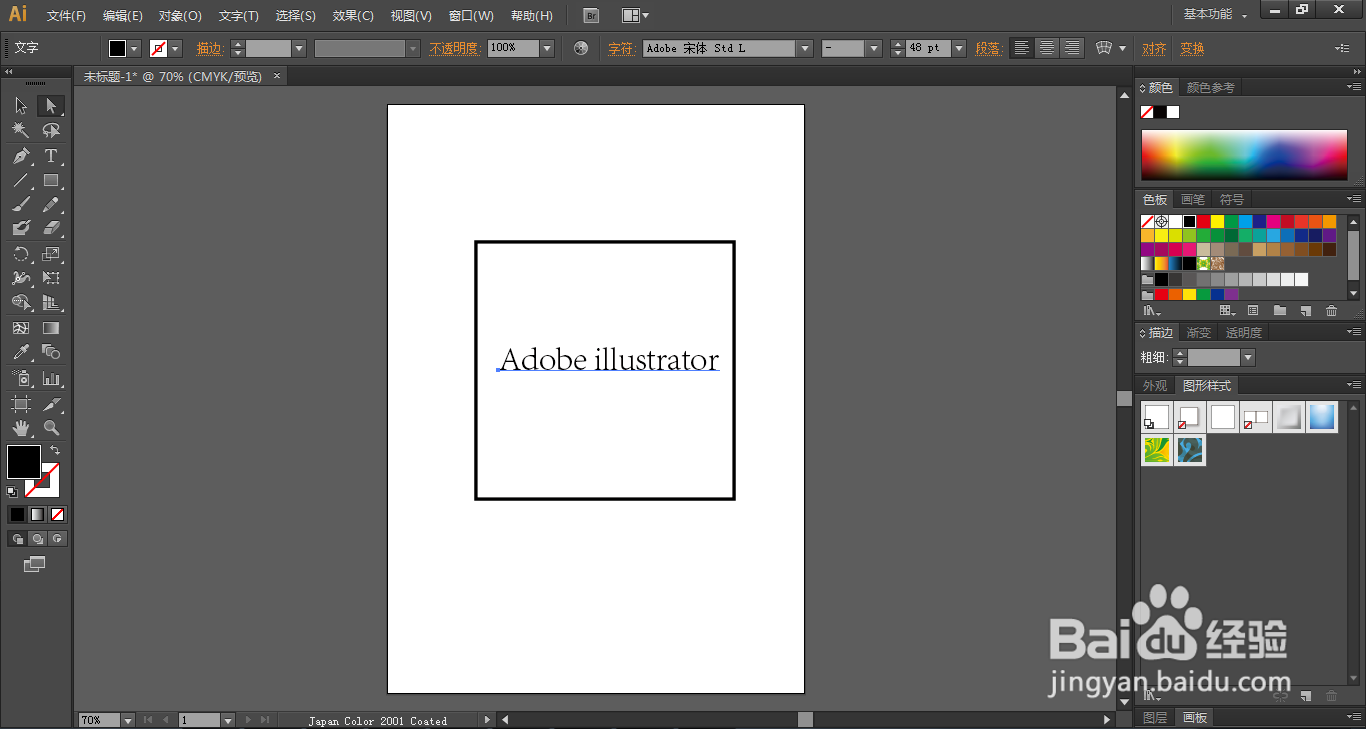Open the 对象(O) menu

[x=180, y=16]
